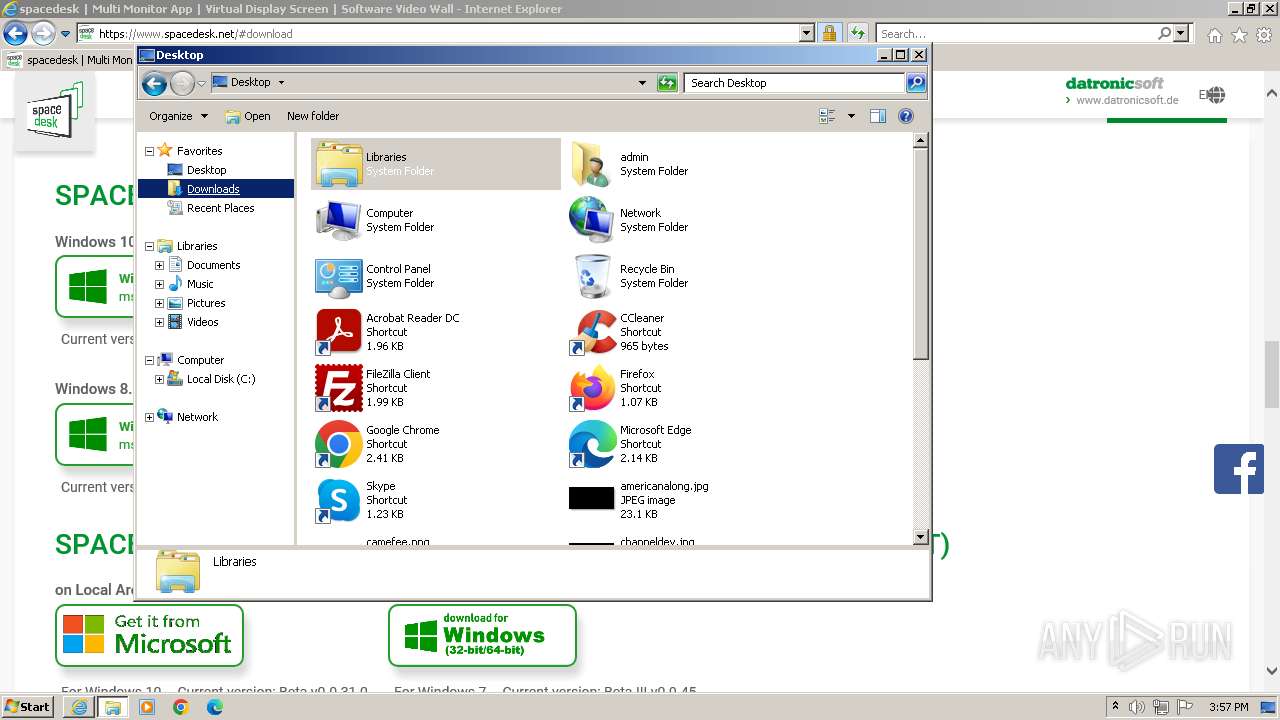
Task: Select the Libraries folder icon in file list
Action: (x=338, y=164)
